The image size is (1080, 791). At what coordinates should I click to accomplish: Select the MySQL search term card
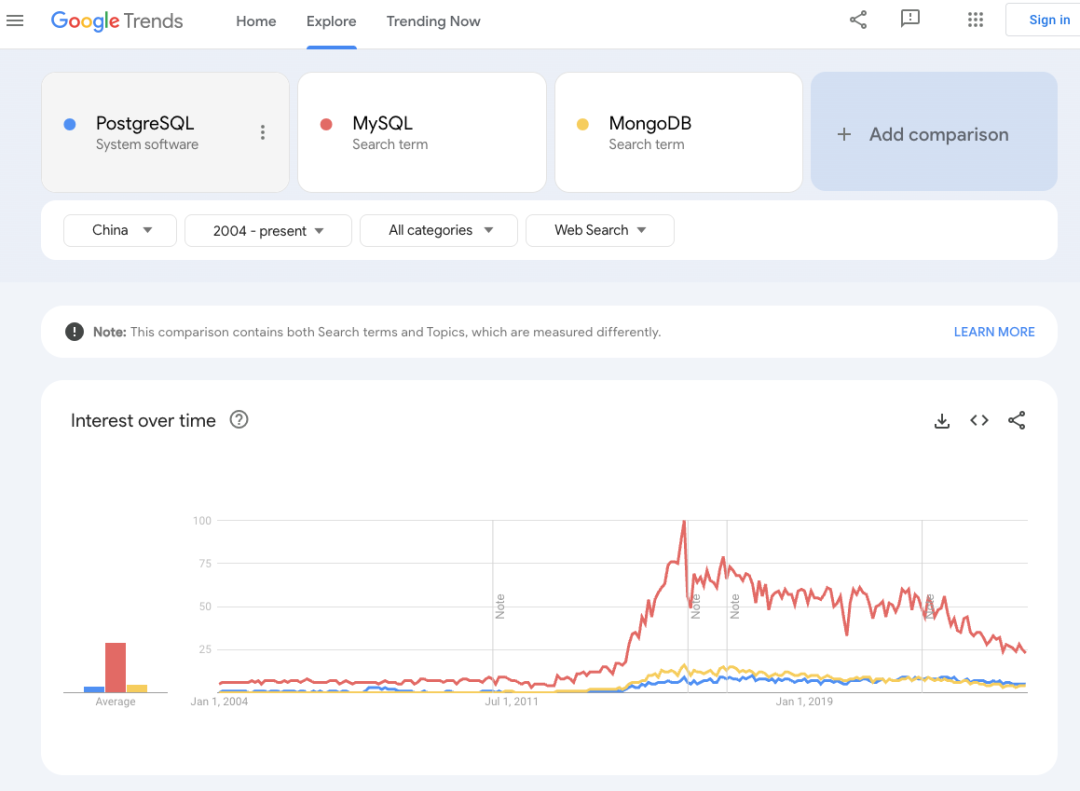[422, 132]
